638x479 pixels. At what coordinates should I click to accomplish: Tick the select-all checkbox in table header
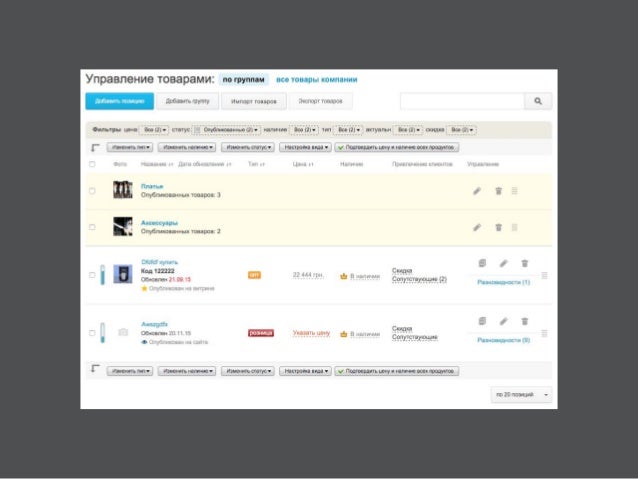point(92,164)
